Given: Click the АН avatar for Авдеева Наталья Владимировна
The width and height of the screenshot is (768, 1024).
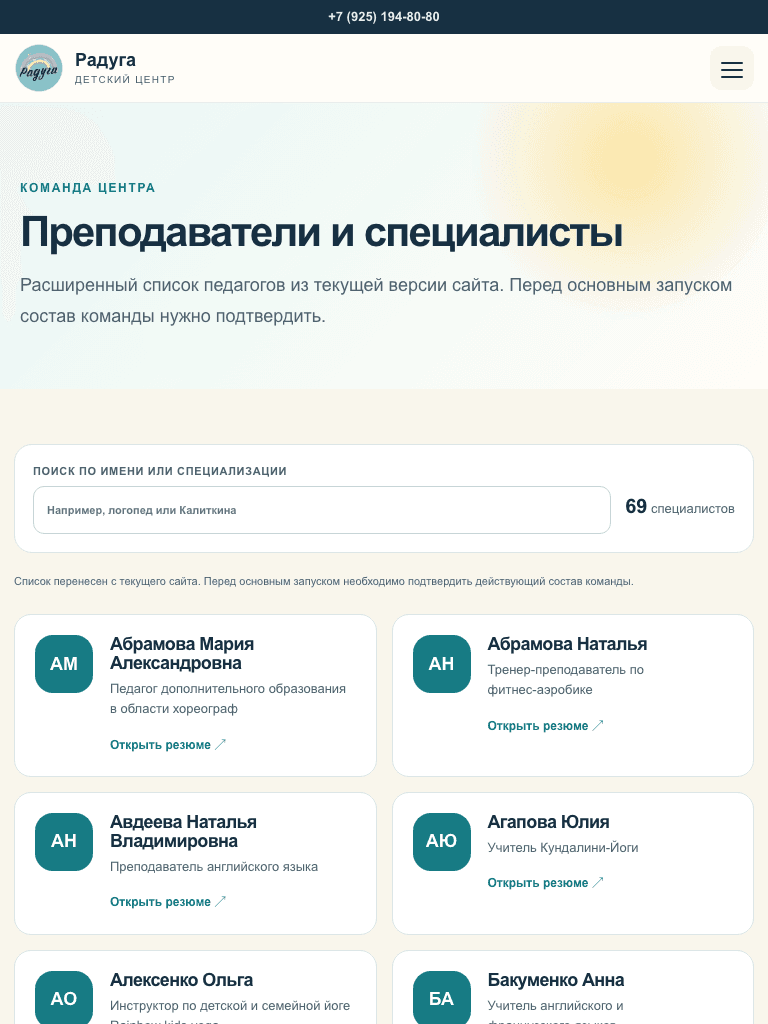Looking at the screenshot, I should click(x=64, y=841).
